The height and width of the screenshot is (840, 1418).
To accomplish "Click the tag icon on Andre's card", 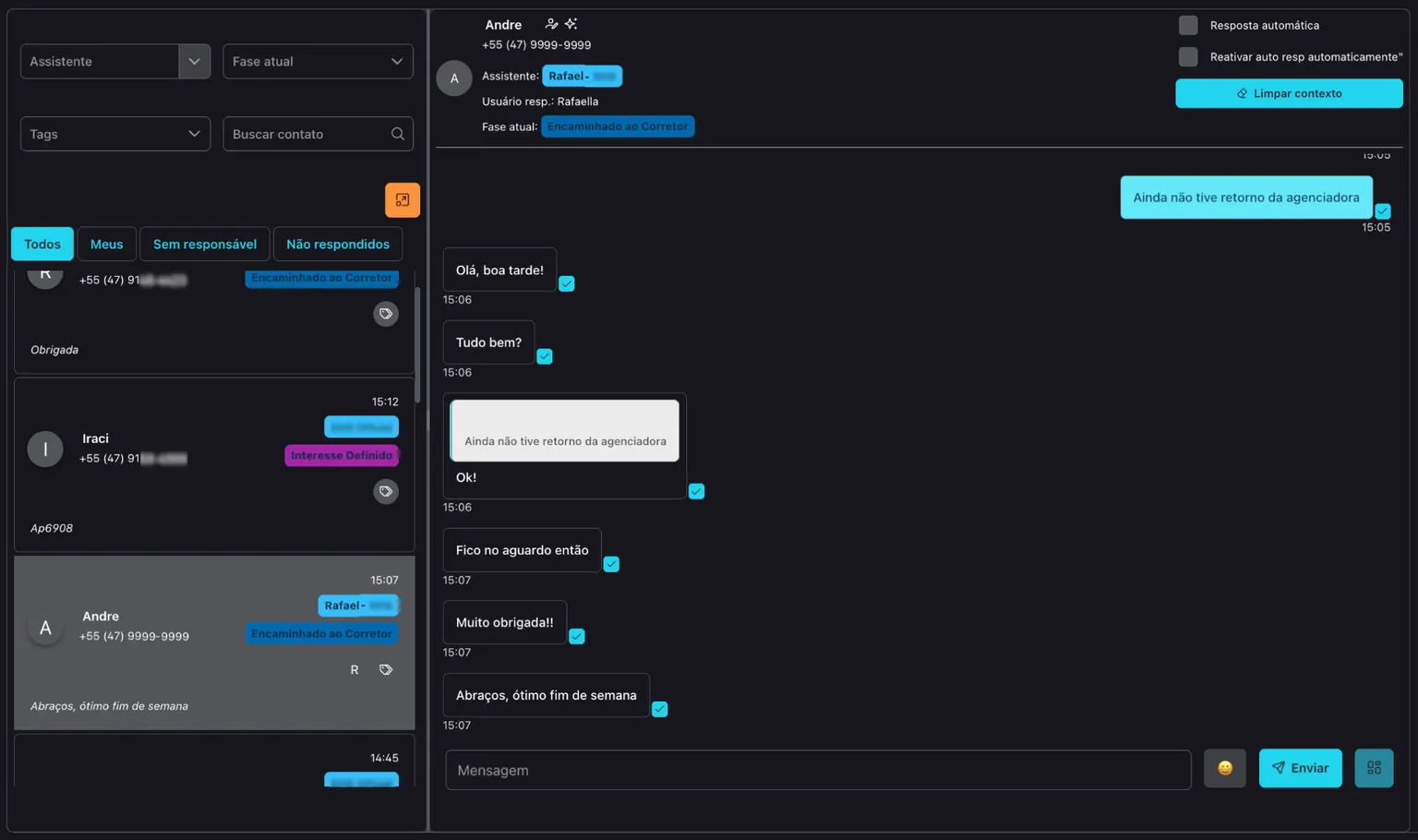I will click(386, 669).
